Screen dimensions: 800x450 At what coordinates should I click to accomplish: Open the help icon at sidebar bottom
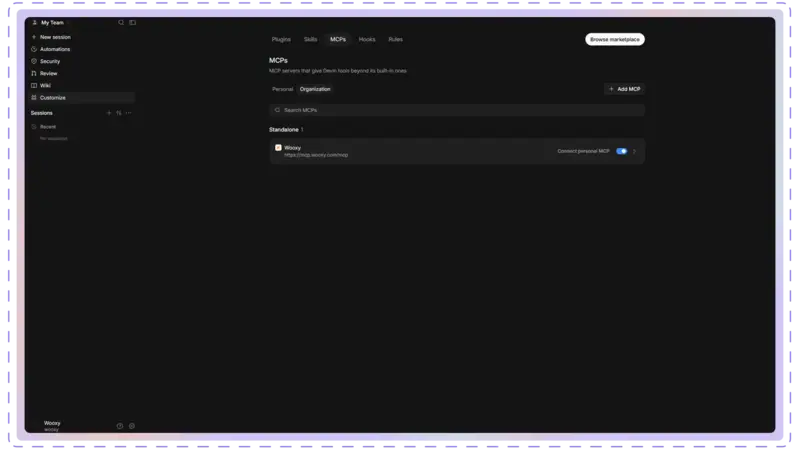coord(120,426)
